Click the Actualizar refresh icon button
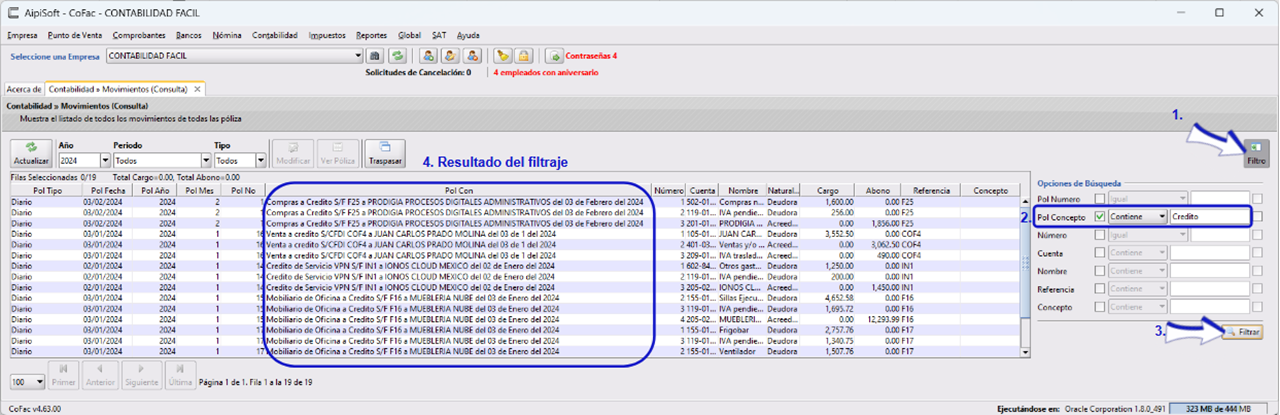This screenshot has width=1280, height=415. pyautogui.click(x=30, y=152)
